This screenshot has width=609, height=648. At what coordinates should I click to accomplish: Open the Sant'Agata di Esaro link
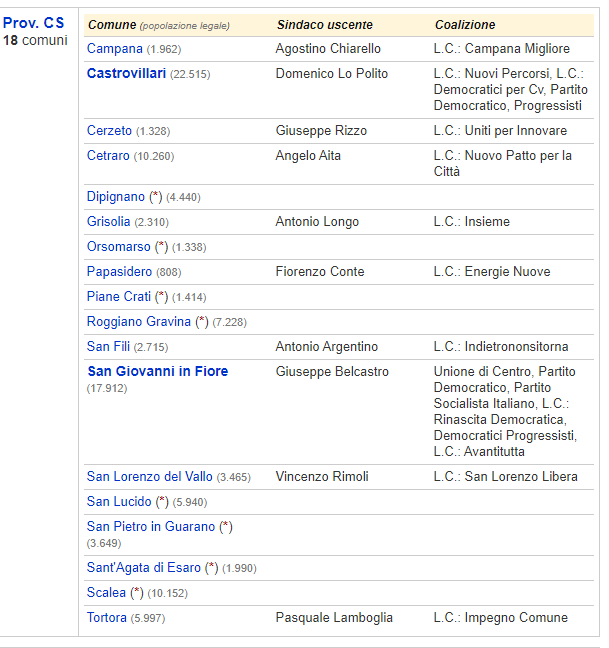143,568
